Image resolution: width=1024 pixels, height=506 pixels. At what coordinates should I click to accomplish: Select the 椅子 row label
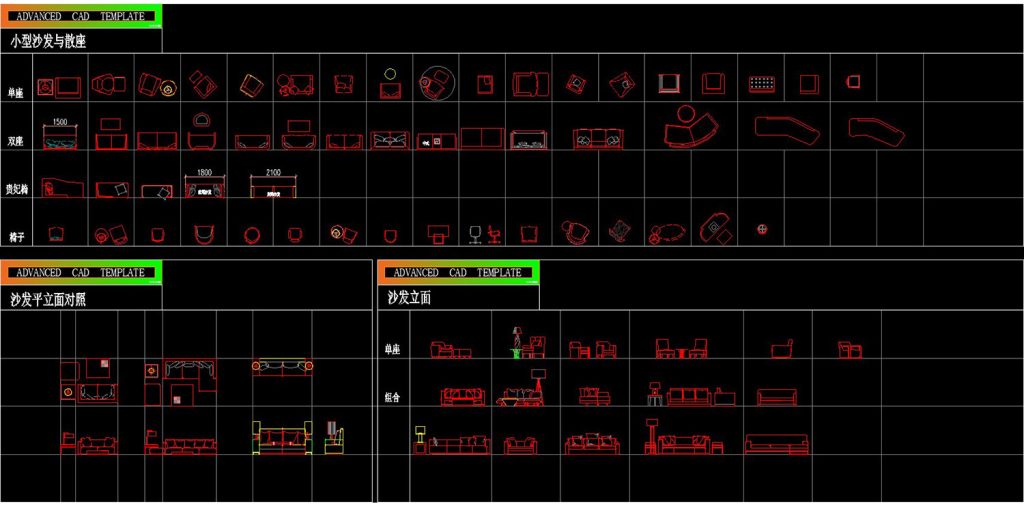click(15, 236)
